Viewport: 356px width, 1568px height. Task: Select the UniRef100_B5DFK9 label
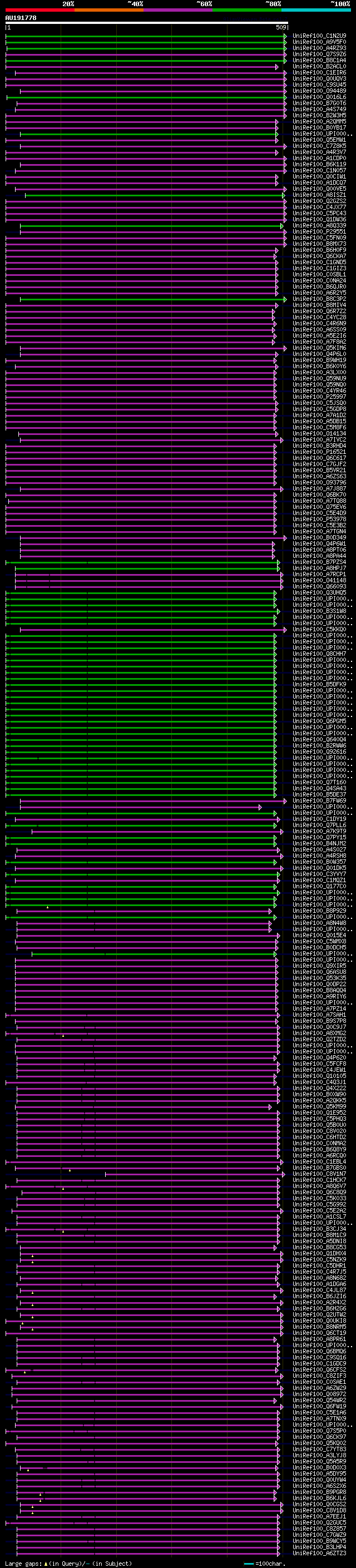319,685
